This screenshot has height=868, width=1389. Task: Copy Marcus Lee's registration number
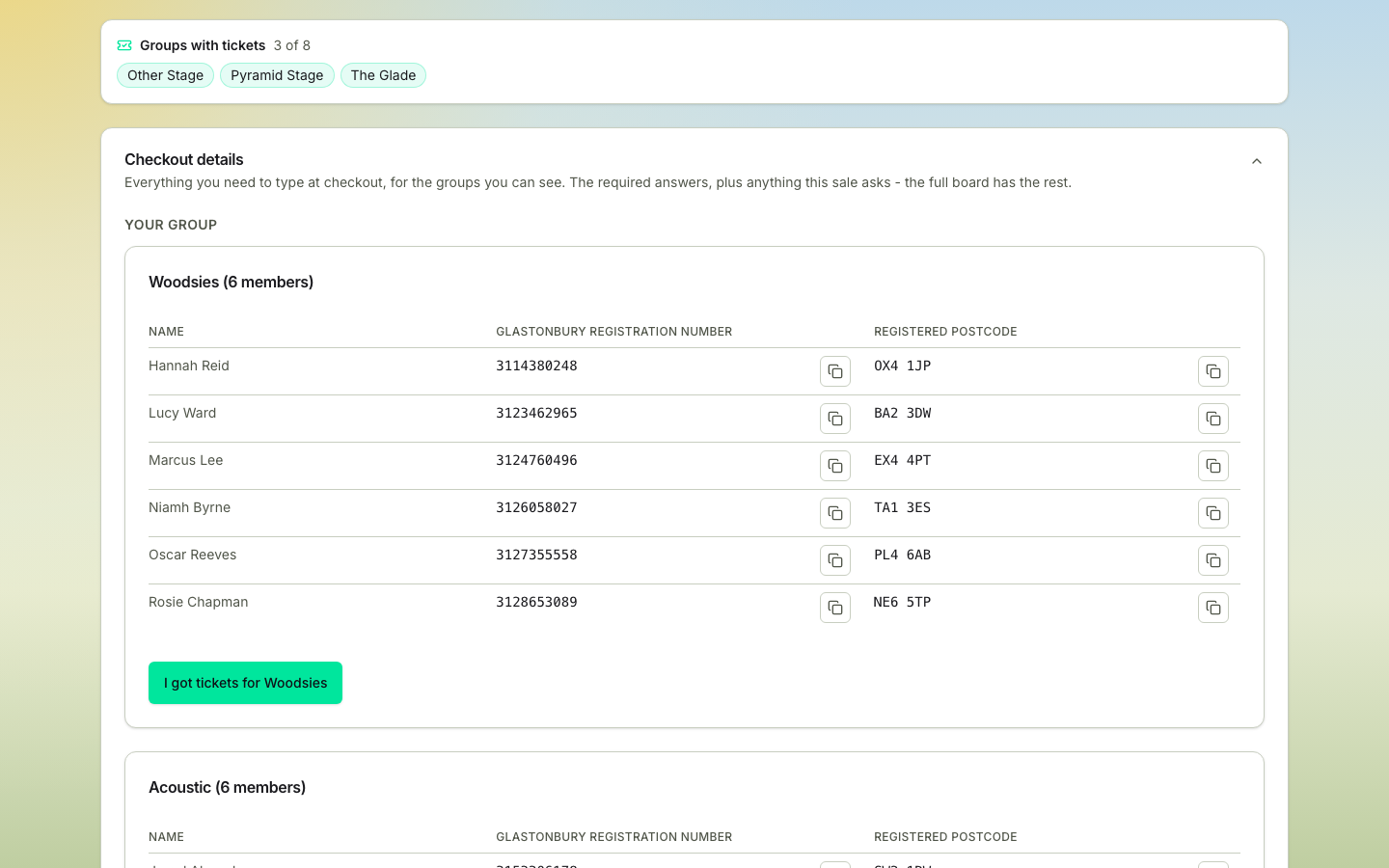(835, 466)
